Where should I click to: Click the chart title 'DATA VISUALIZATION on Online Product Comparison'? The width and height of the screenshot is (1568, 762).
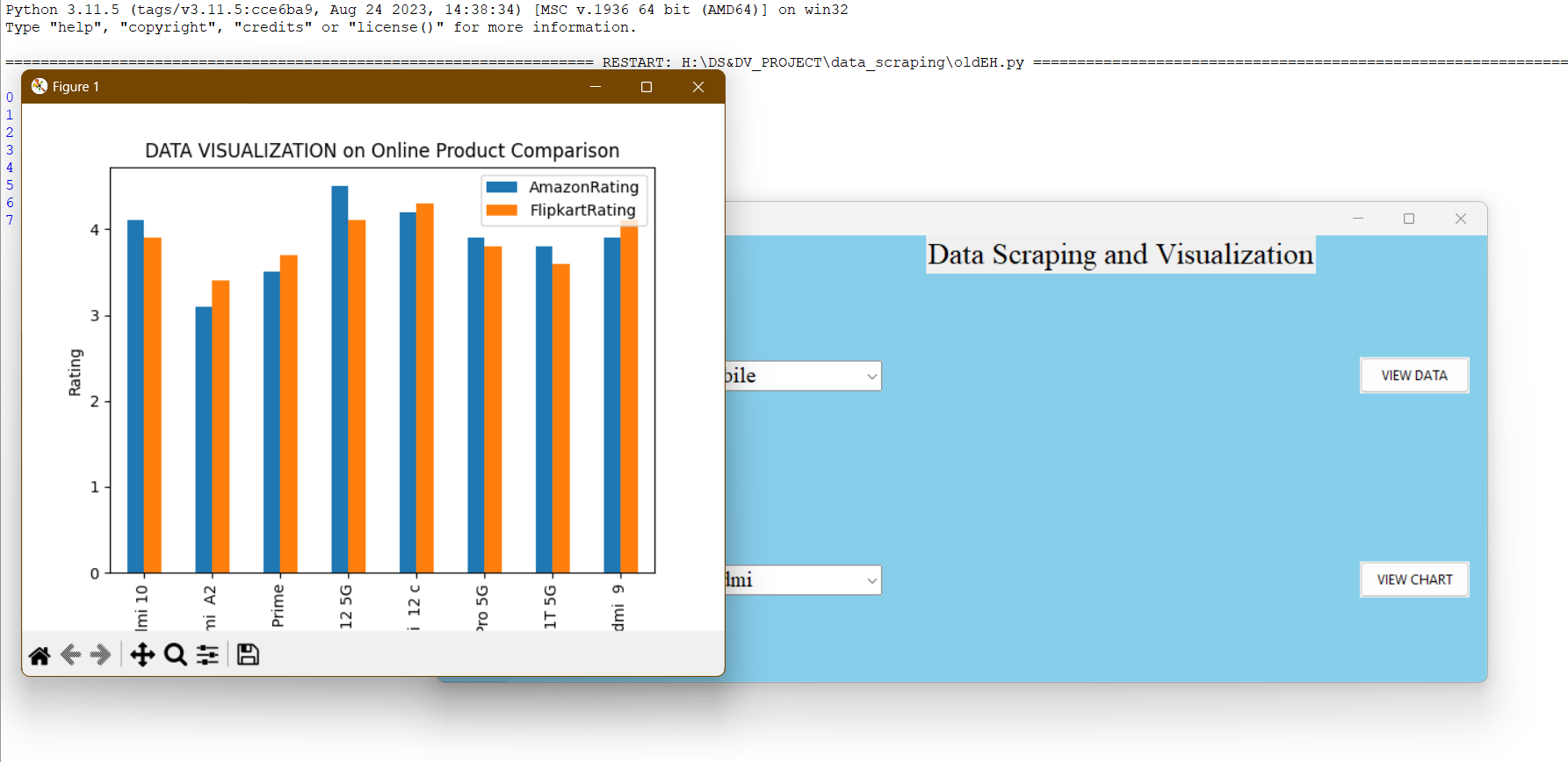coord(382,151)
